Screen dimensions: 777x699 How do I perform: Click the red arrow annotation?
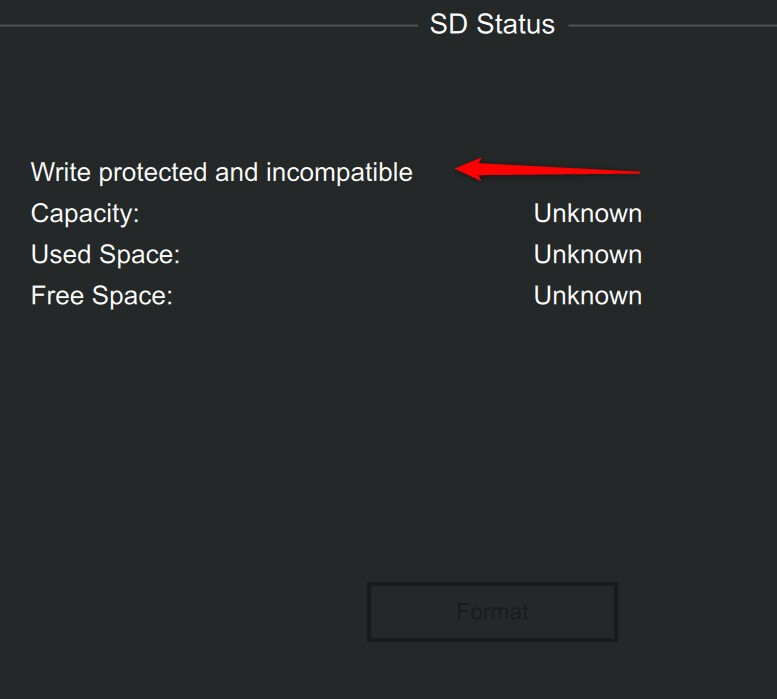548,170
